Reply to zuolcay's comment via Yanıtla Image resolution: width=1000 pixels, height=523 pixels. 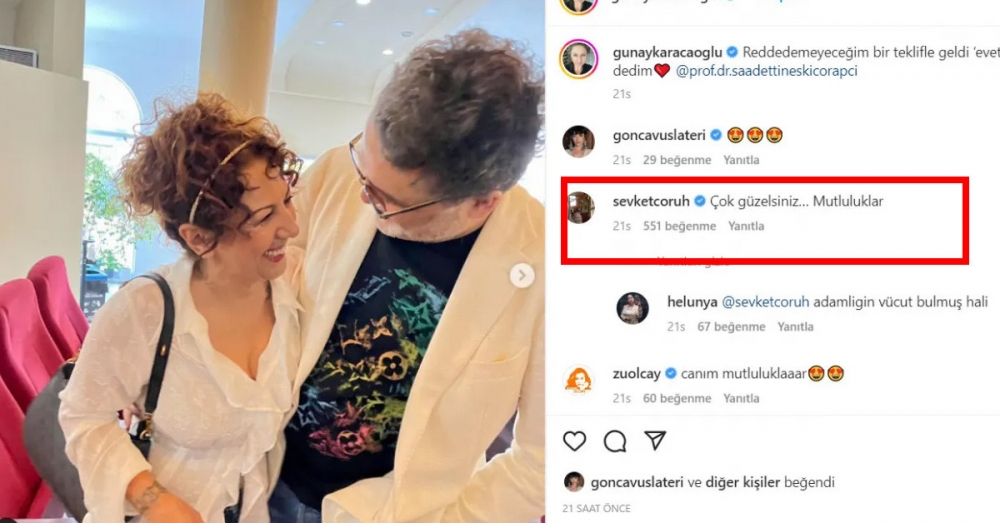741,399
